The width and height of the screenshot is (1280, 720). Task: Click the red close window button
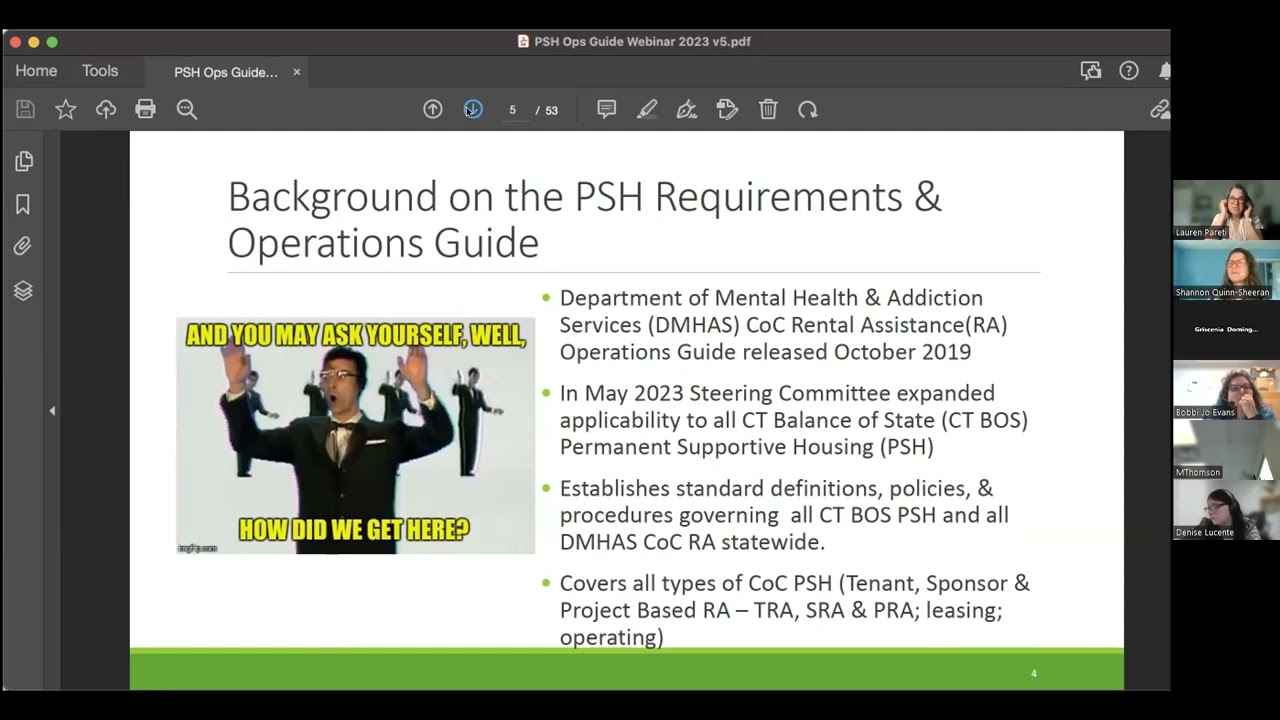(x=15, y=42)
